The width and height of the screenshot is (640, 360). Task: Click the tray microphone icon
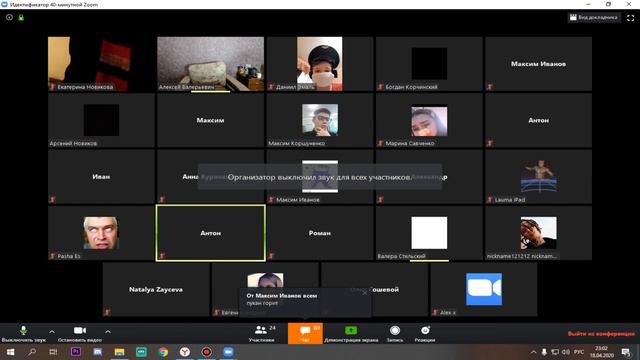(x=544, y=352)
